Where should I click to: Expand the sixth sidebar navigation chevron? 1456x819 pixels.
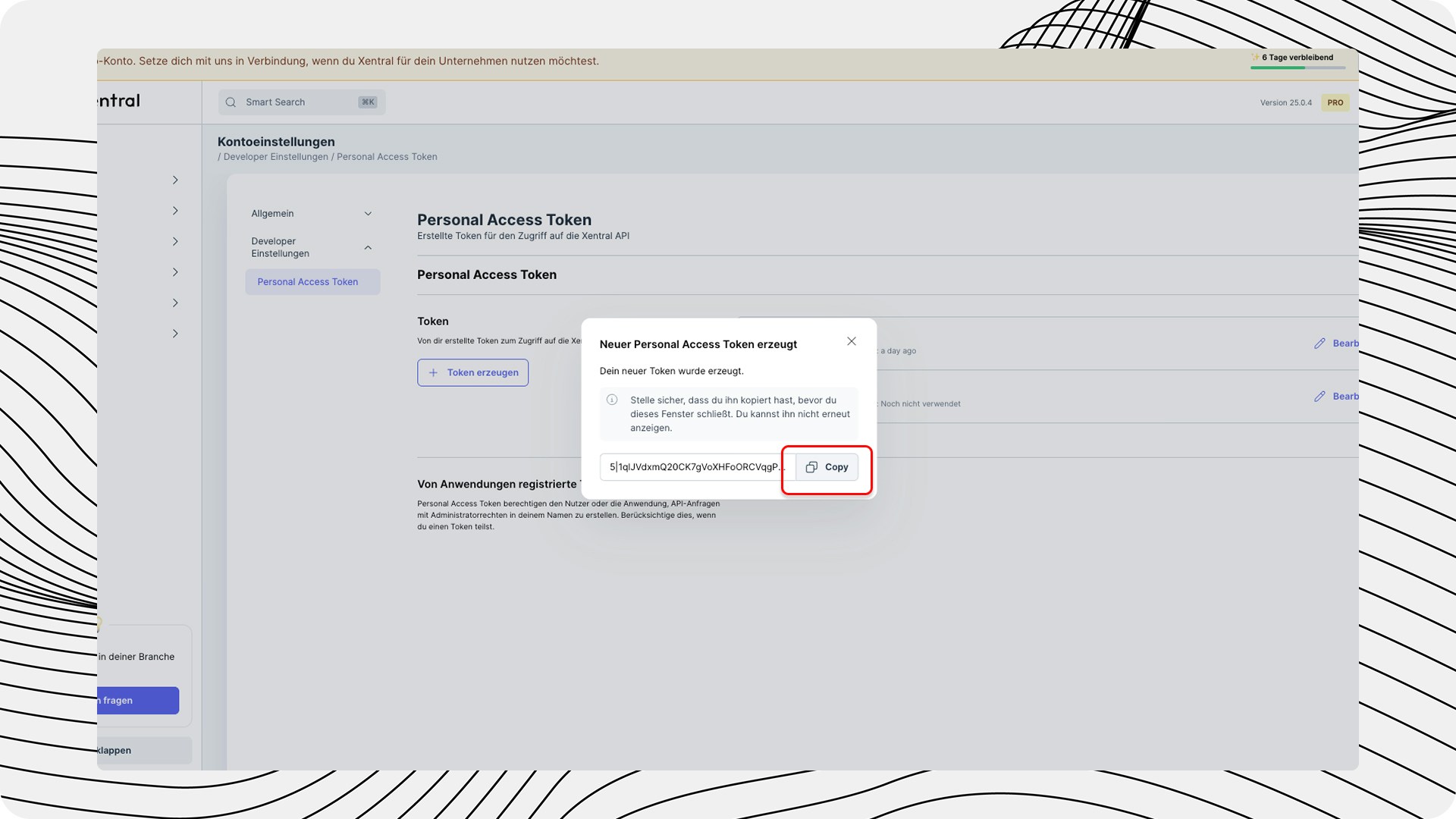point(175,334)
